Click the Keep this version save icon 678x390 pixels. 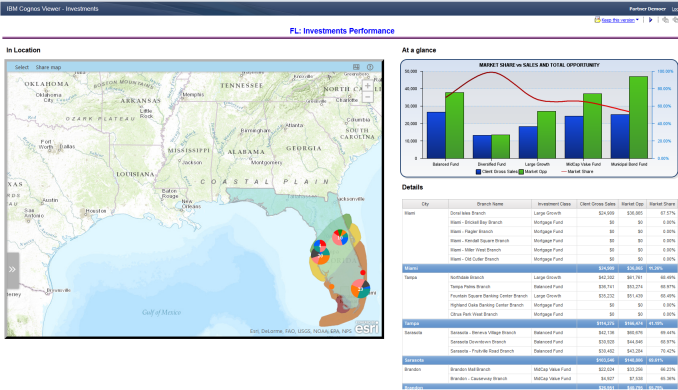point(598,20)
